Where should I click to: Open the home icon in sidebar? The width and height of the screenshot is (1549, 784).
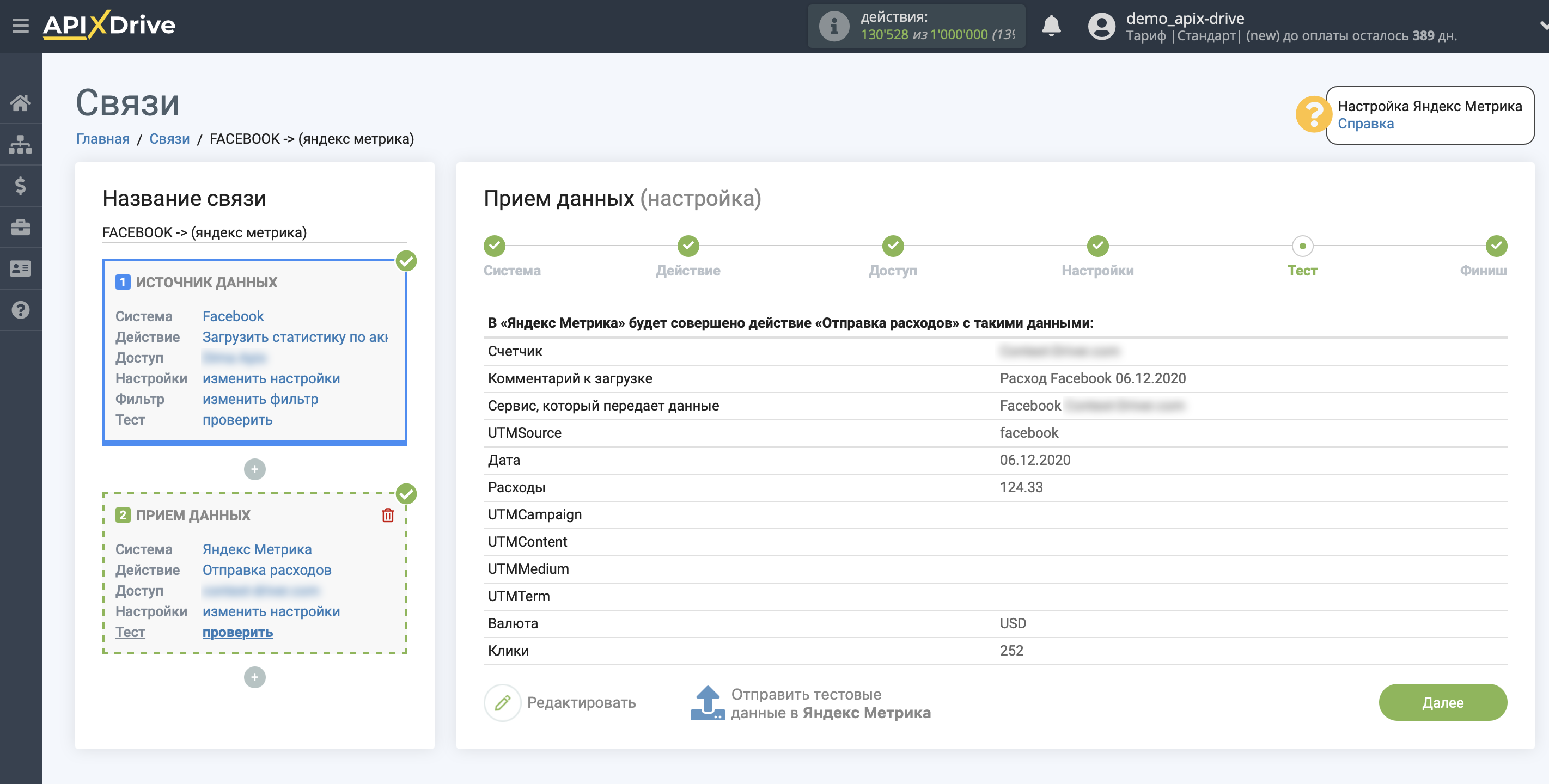coord(21,103)
